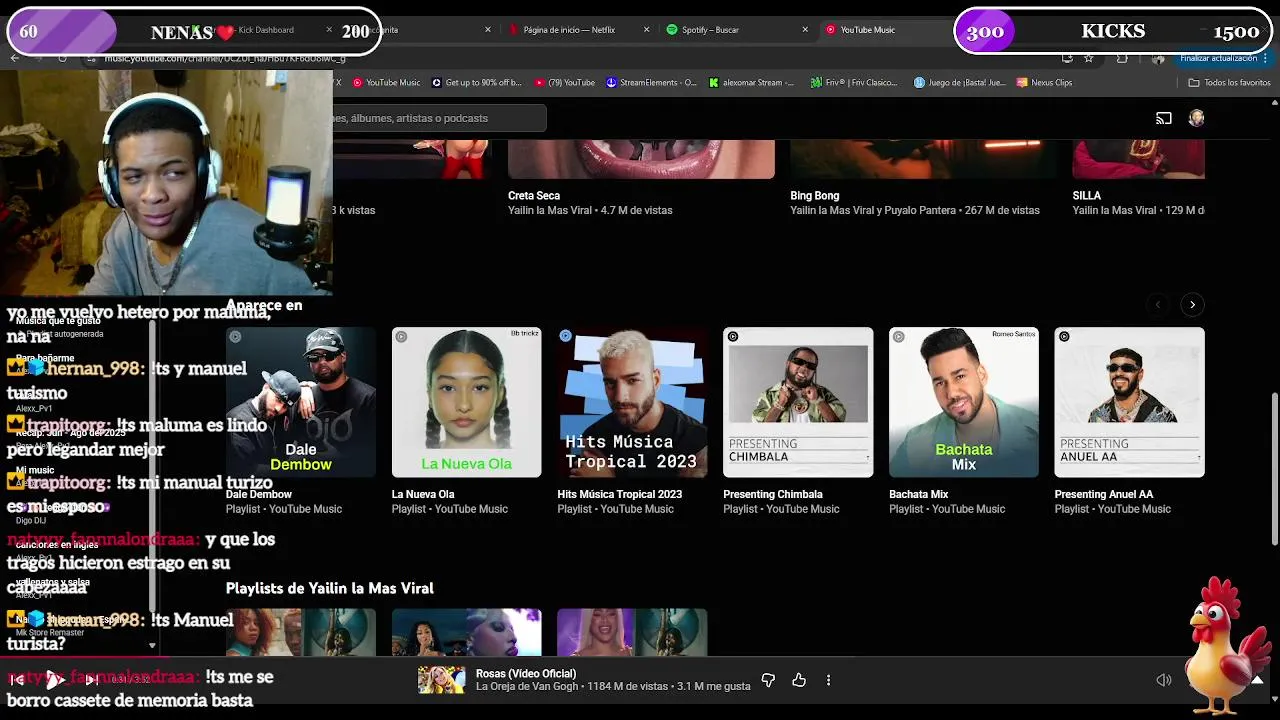
Task: Click the Presenting Anuel AA title text
Action: (x=1104, y=494)
